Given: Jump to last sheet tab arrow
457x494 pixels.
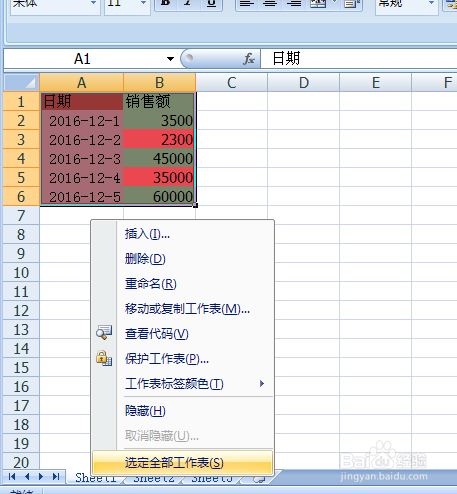Looking at the screenshot, I should click(x=56, y=477).
